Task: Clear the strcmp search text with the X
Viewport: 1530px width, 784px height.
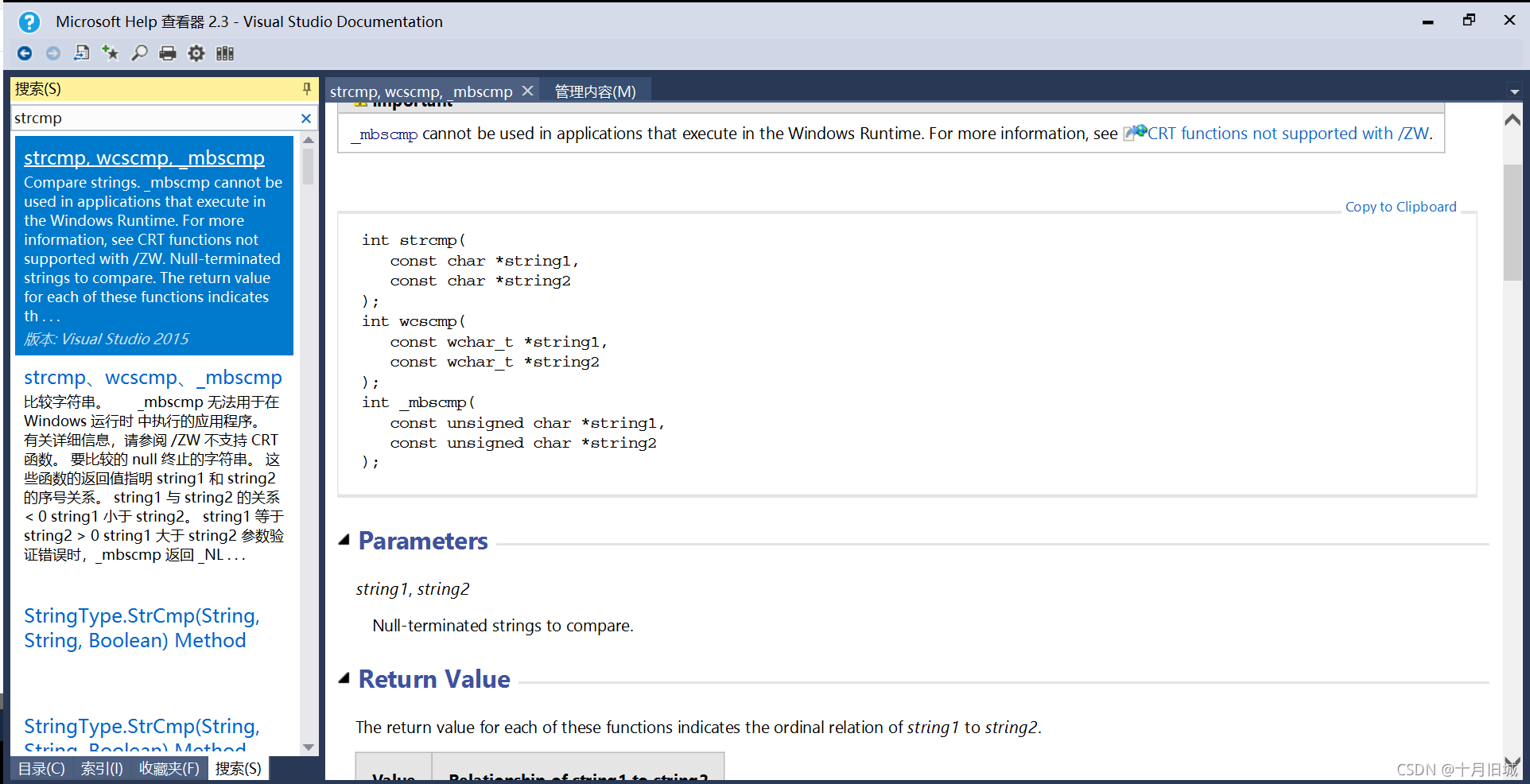Action: click(306, 118)
